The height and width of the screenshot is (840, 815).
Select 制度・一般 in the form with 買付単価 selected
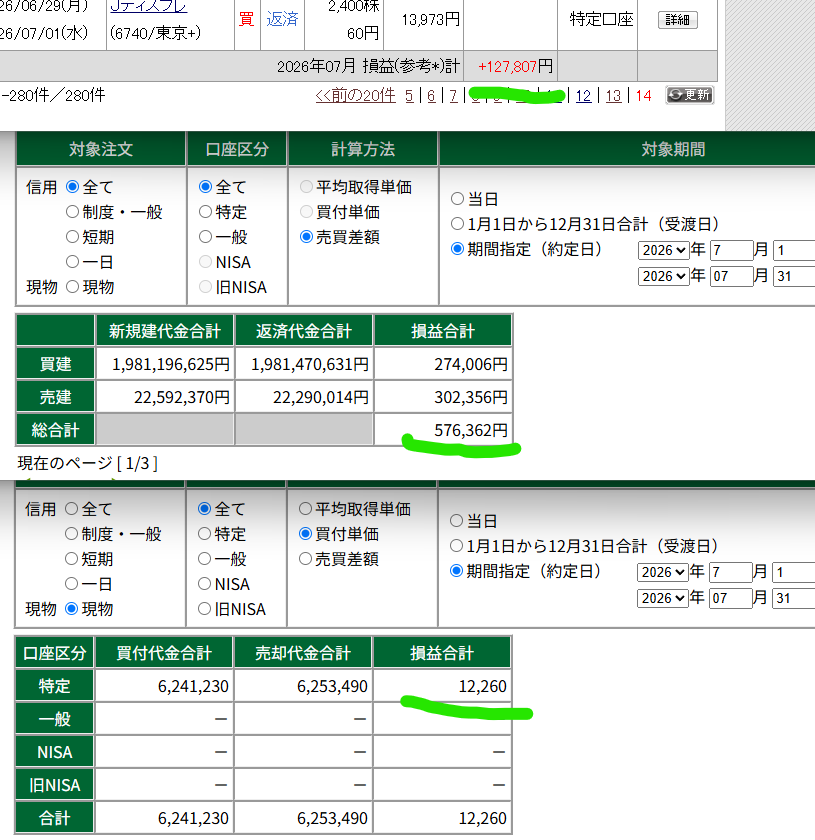coord(71,534)
